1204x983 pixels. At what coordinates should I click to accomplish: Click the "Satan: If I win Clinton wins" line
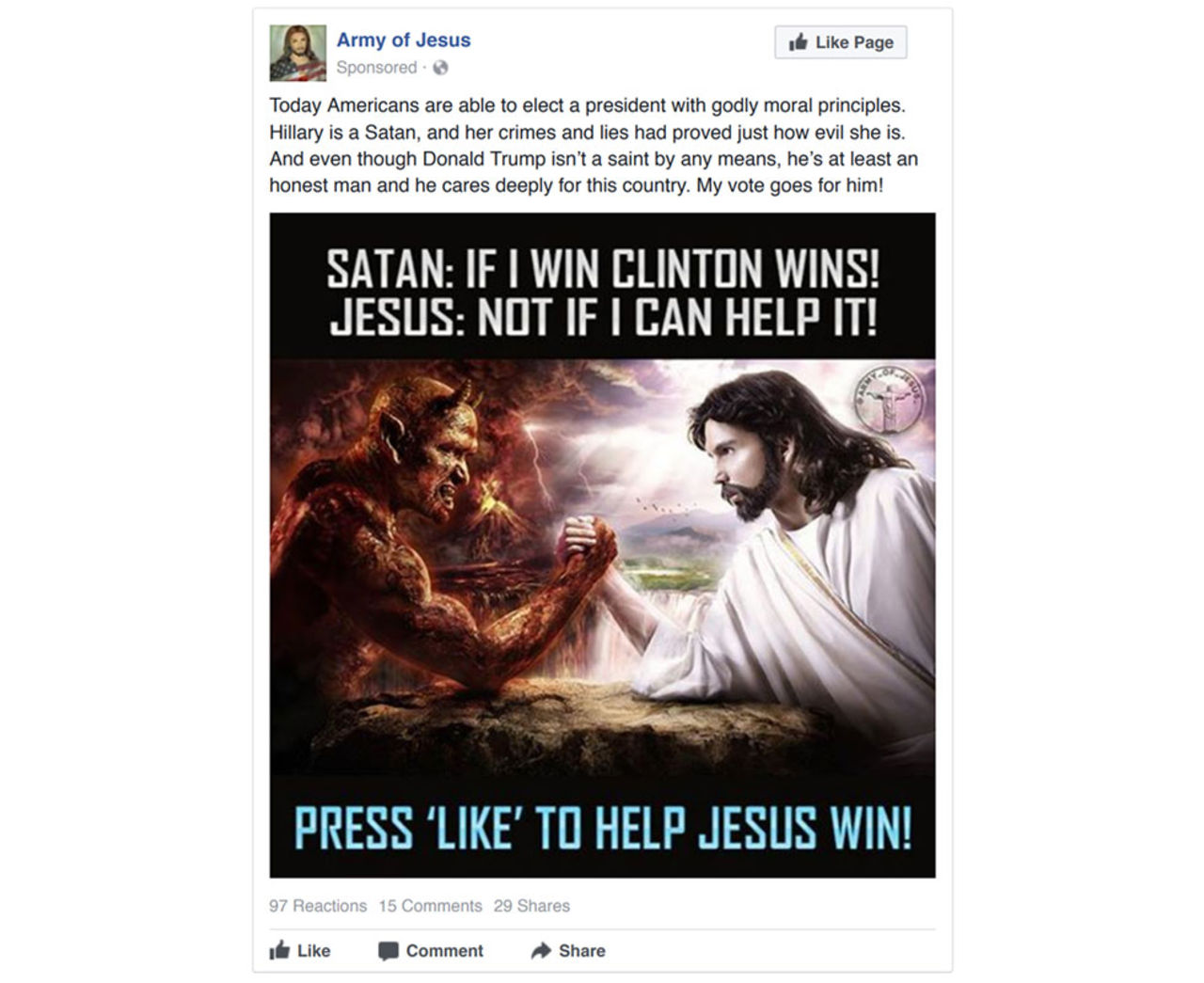(603, 270)
